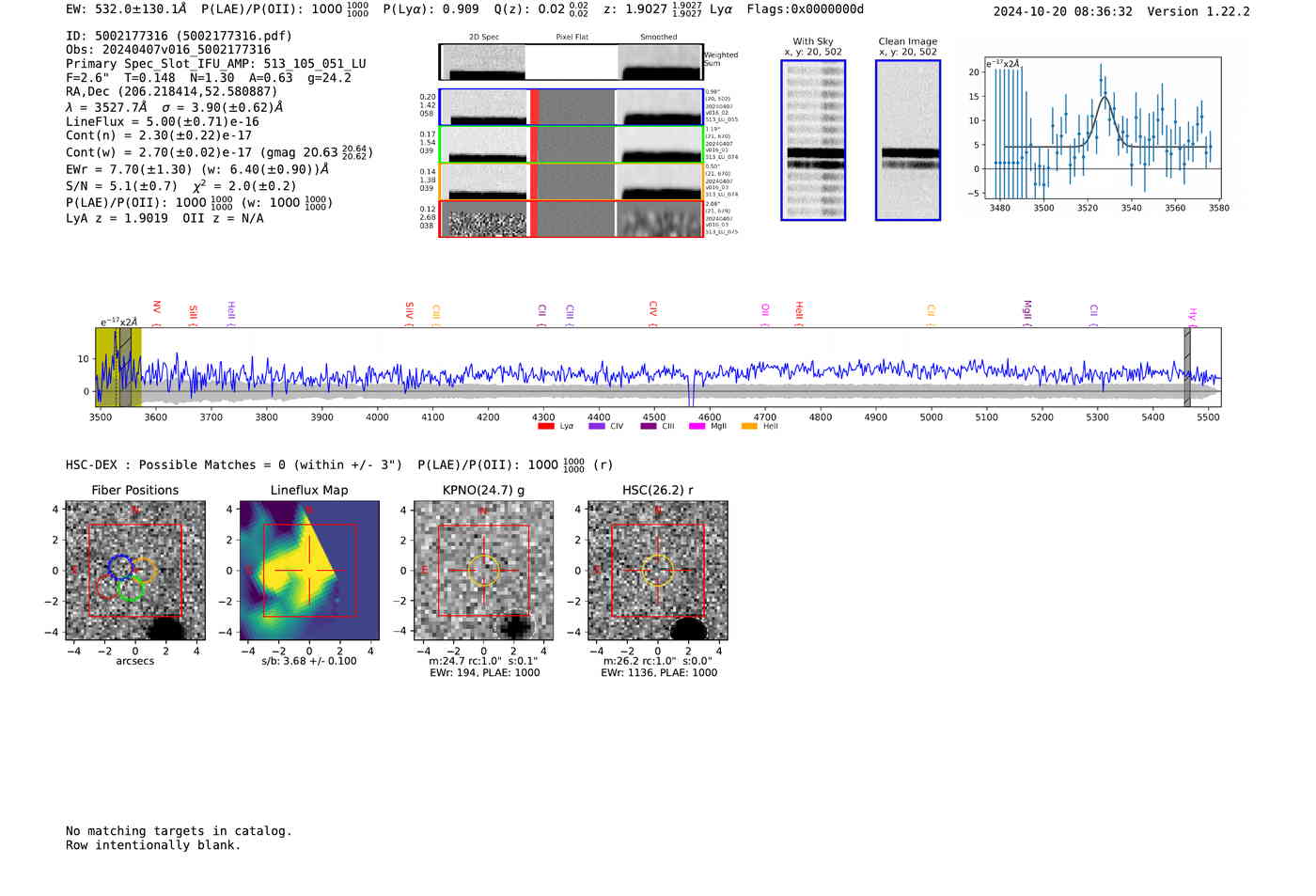Select the Row intentionally blank text

tap(153, 845)
